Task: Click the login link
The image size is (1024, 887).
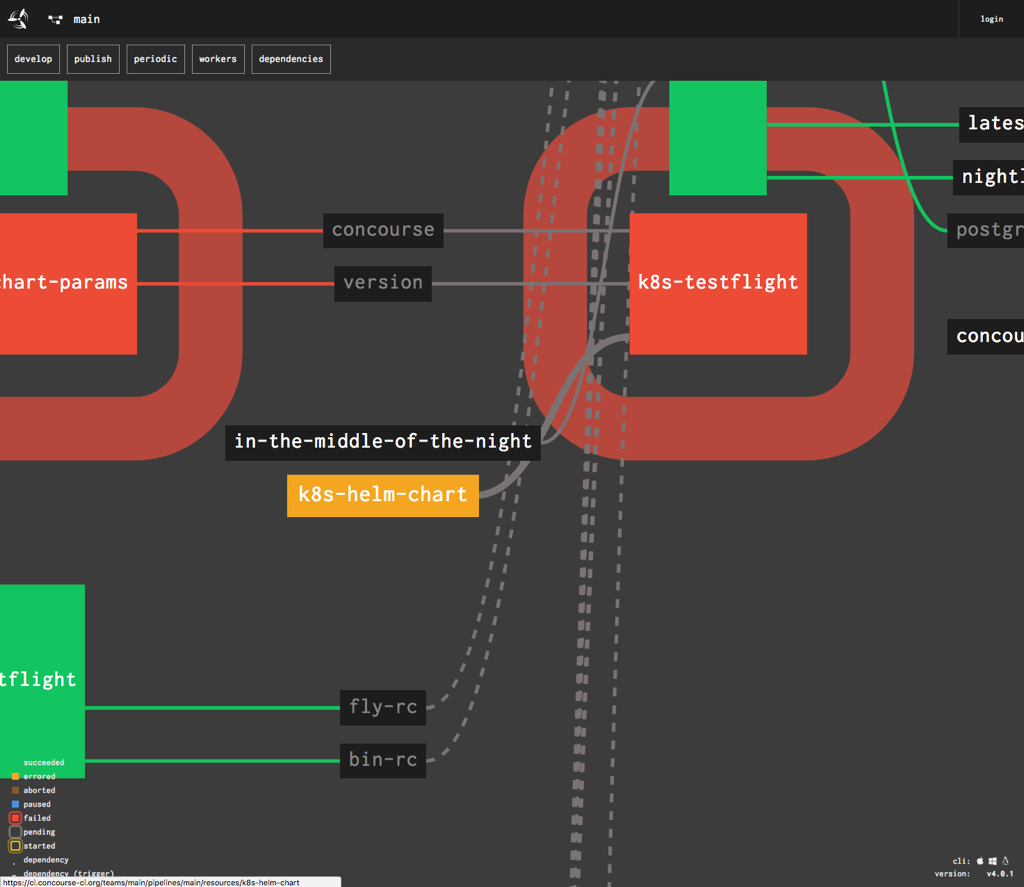Action: [x=991, y=19]
